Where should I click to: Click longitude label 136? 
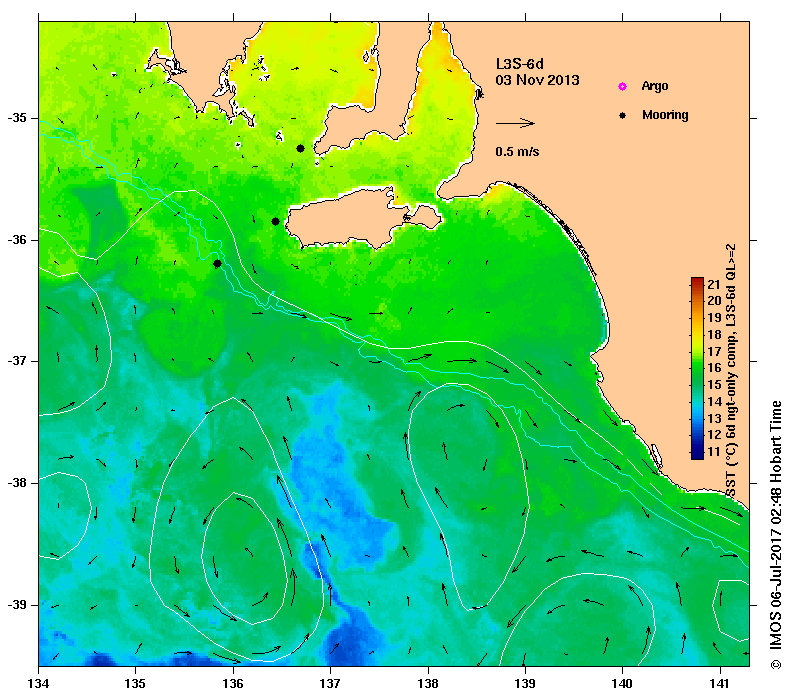tap(233, 684)
